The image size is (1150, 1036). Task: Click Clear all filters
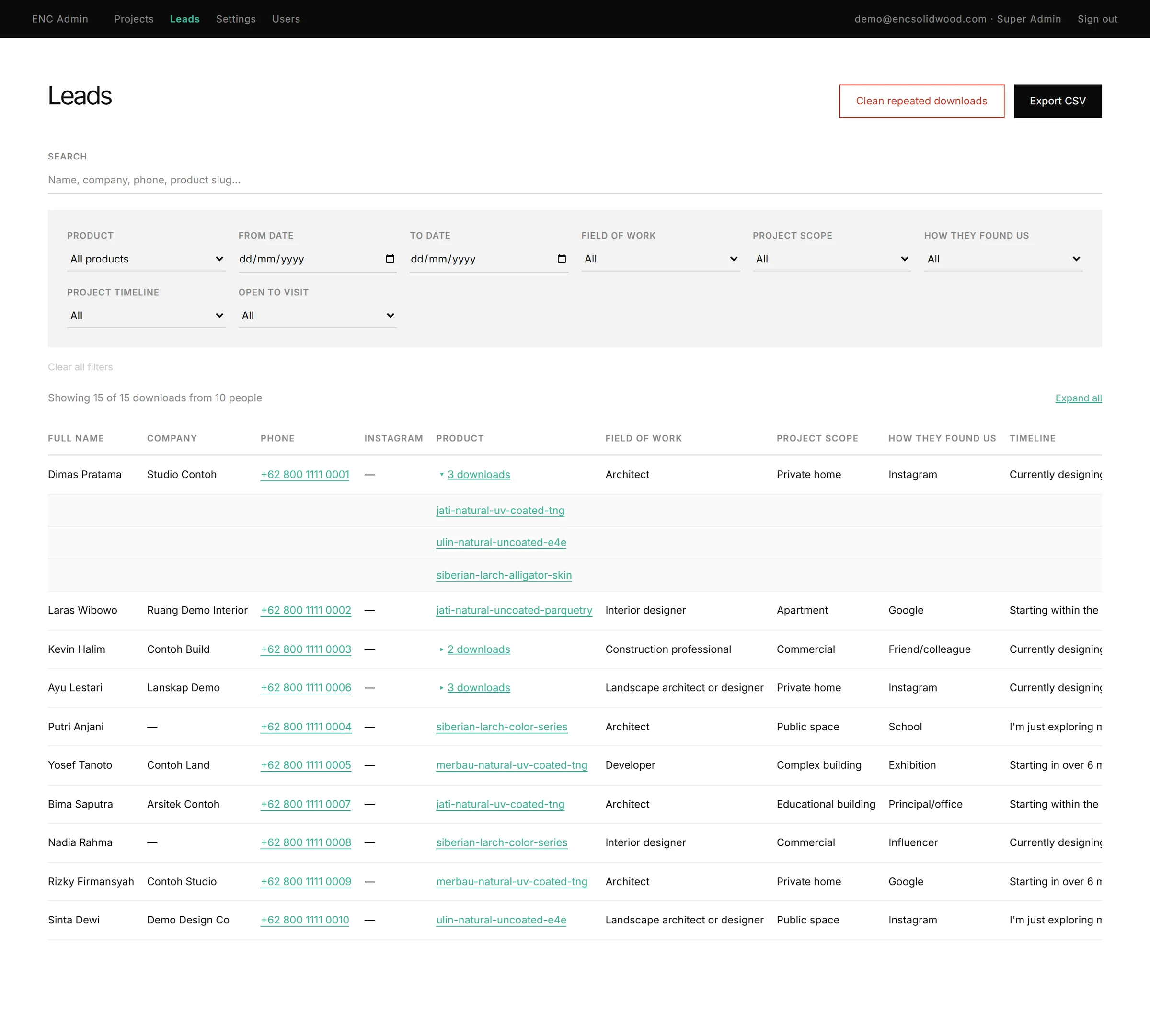[x=80, y=367]
